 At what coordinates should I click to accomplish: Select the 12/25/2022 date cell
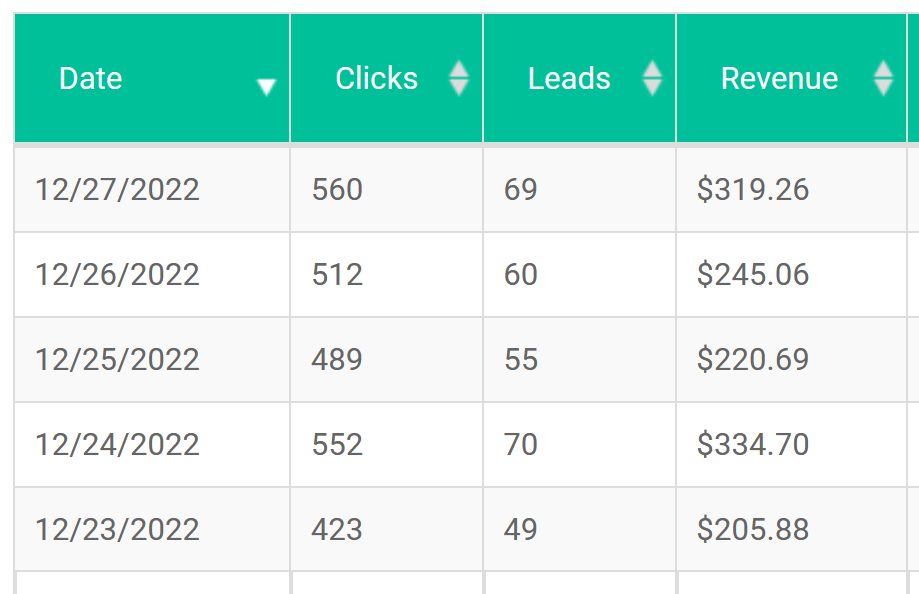tap(117, 359)
